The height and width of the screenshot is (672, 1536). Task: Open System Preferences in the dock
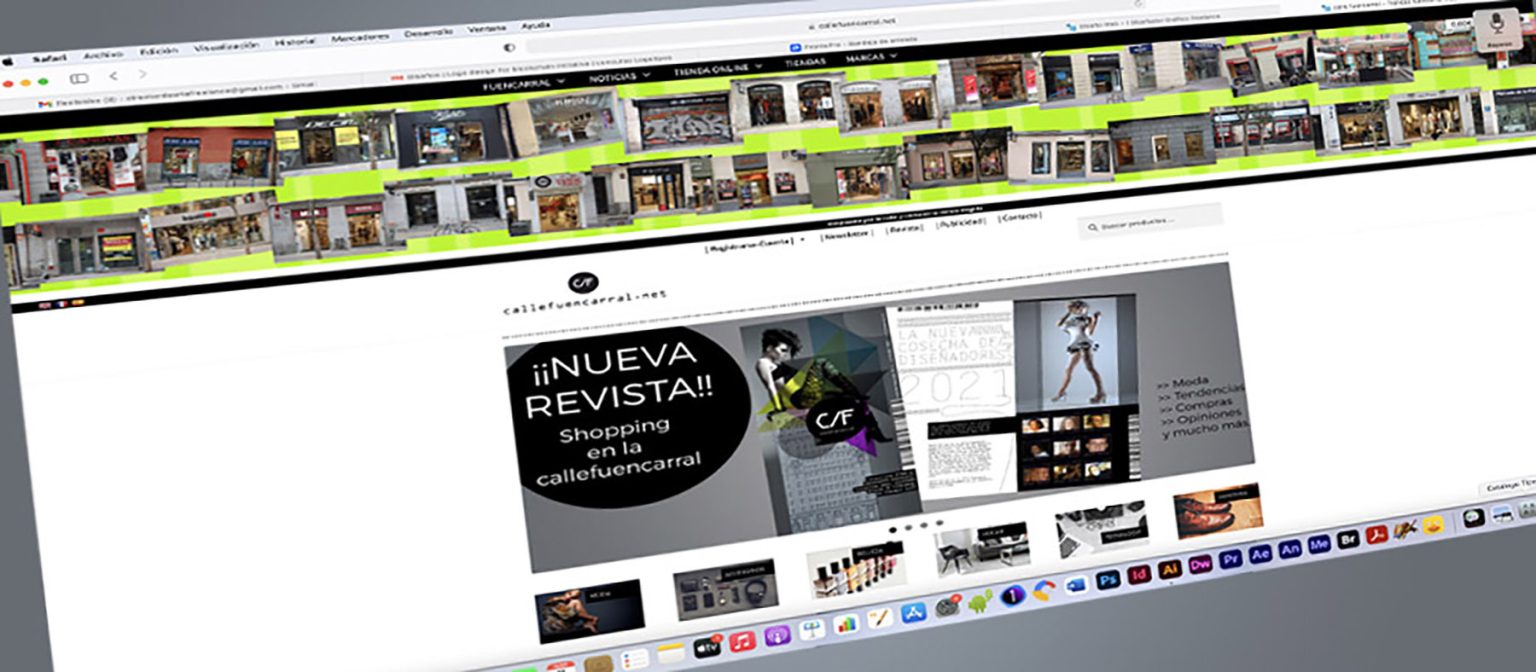(947, 606)
